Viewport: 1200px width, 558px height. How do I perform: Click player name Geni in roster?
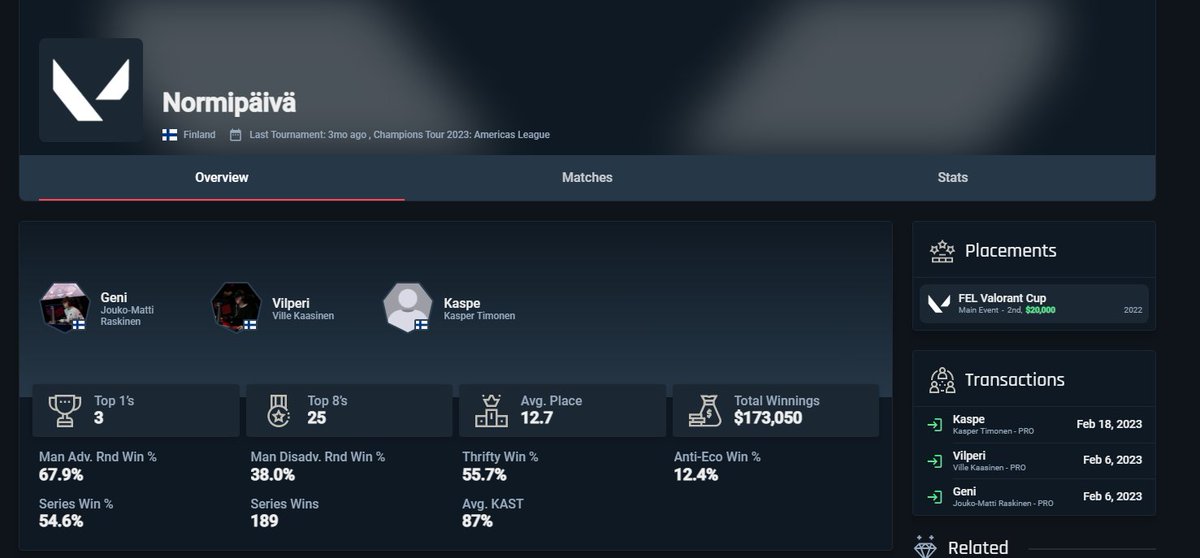[x=114, y=298]
